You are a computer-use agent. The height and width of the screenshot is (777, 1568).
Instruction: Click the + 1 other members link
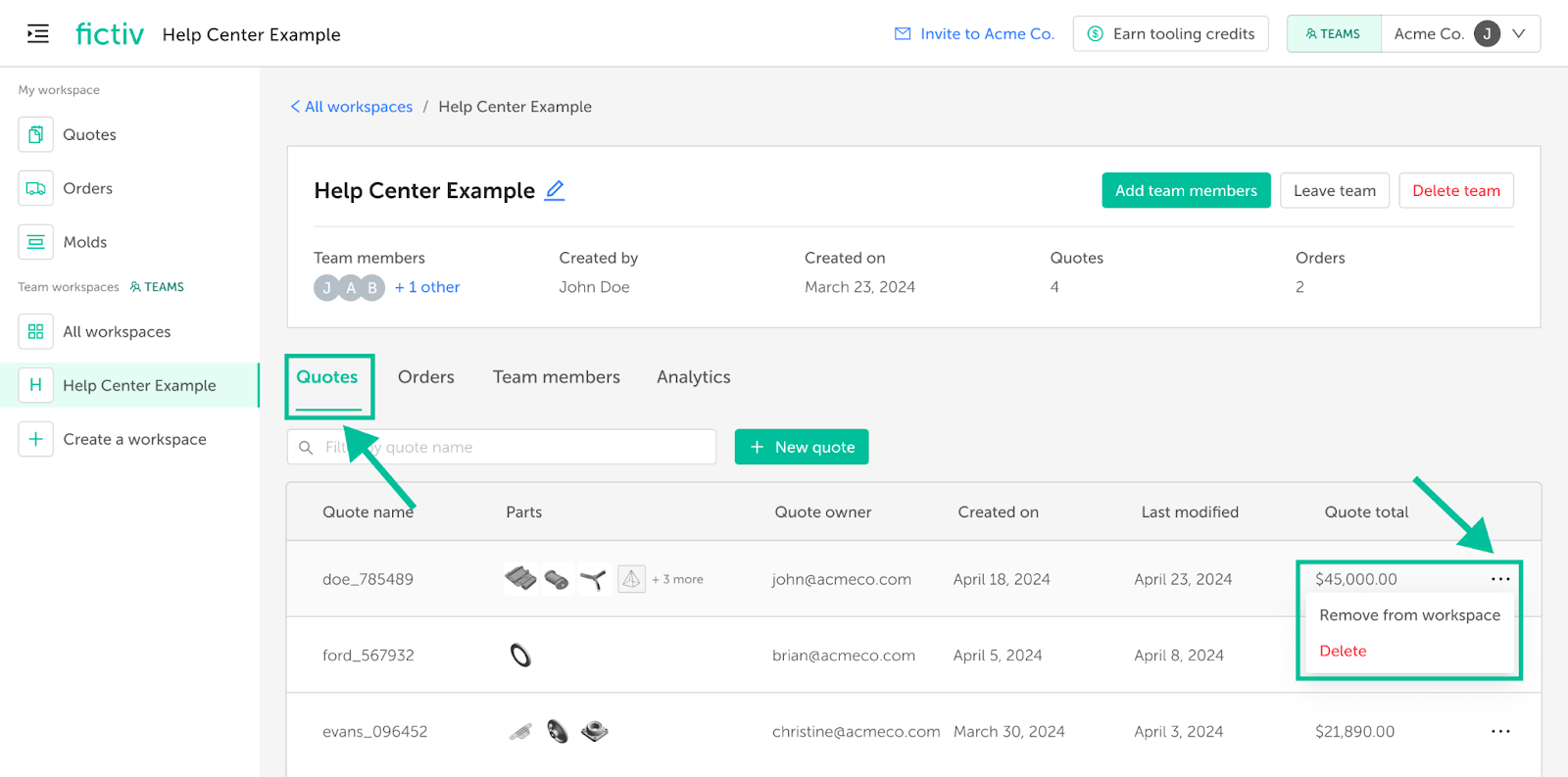(427, 287)
